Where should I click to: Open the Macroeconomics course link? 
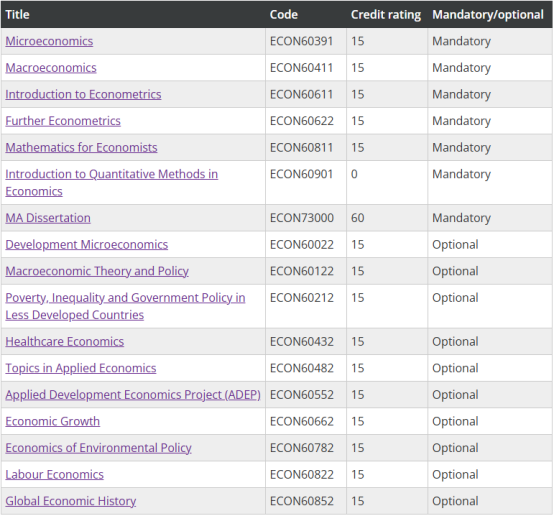[x=51, y=68]
